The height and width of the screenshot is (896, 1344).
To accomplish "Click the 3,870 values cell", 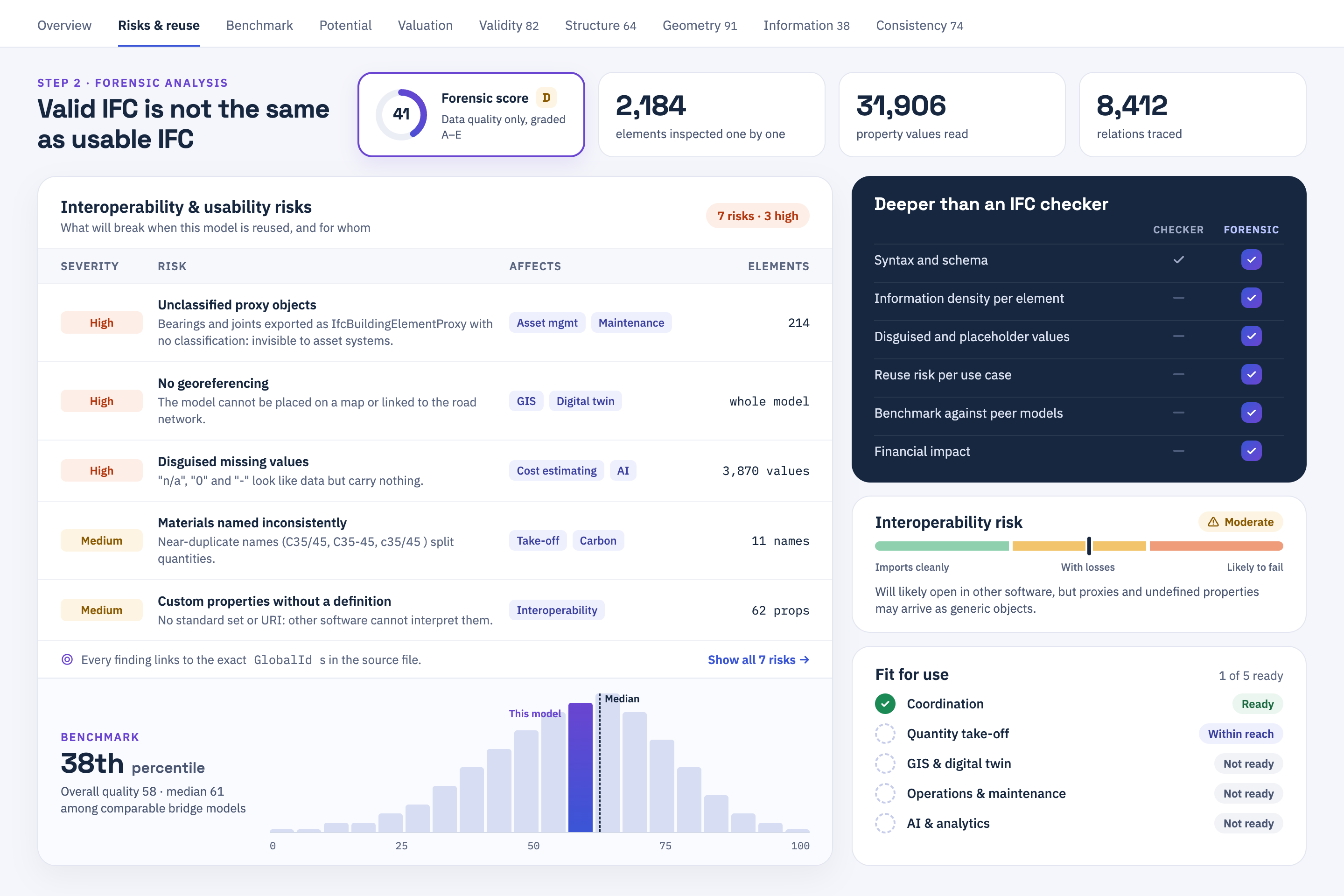I will click(766, 471).
